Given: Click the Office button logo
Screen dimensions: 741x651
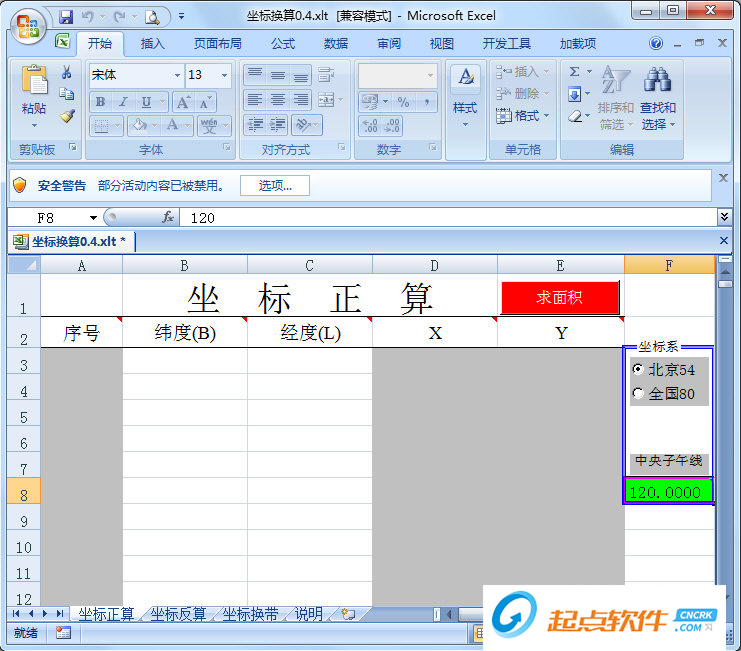Looking at the screenshot, I should pyautogui.click(x=28, y=25).
